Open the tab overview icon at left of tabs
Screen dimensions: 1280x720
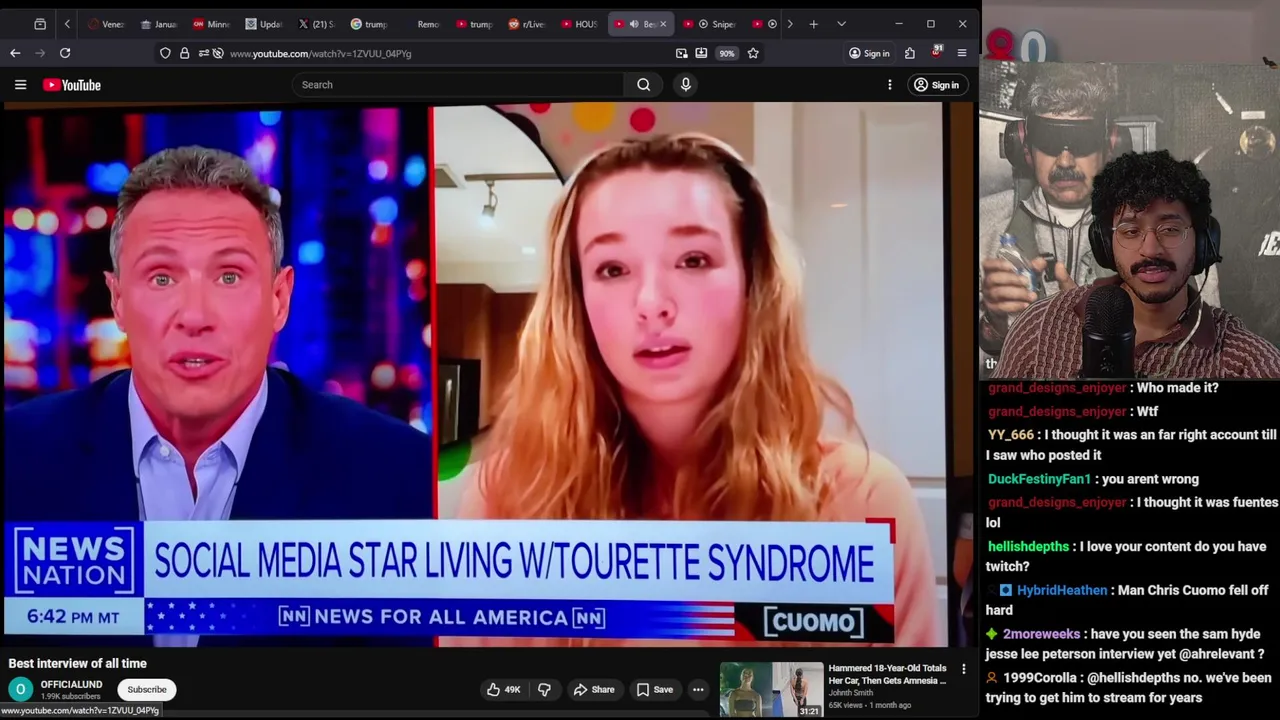[40, 24]
